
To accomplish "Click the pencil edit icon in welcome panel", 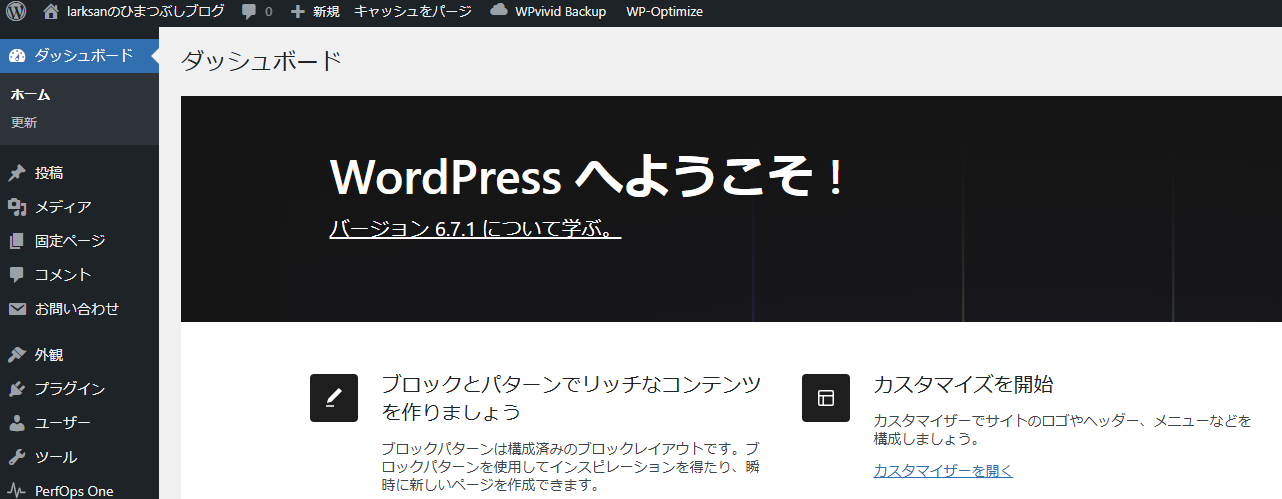I will (x=334, y=398).
